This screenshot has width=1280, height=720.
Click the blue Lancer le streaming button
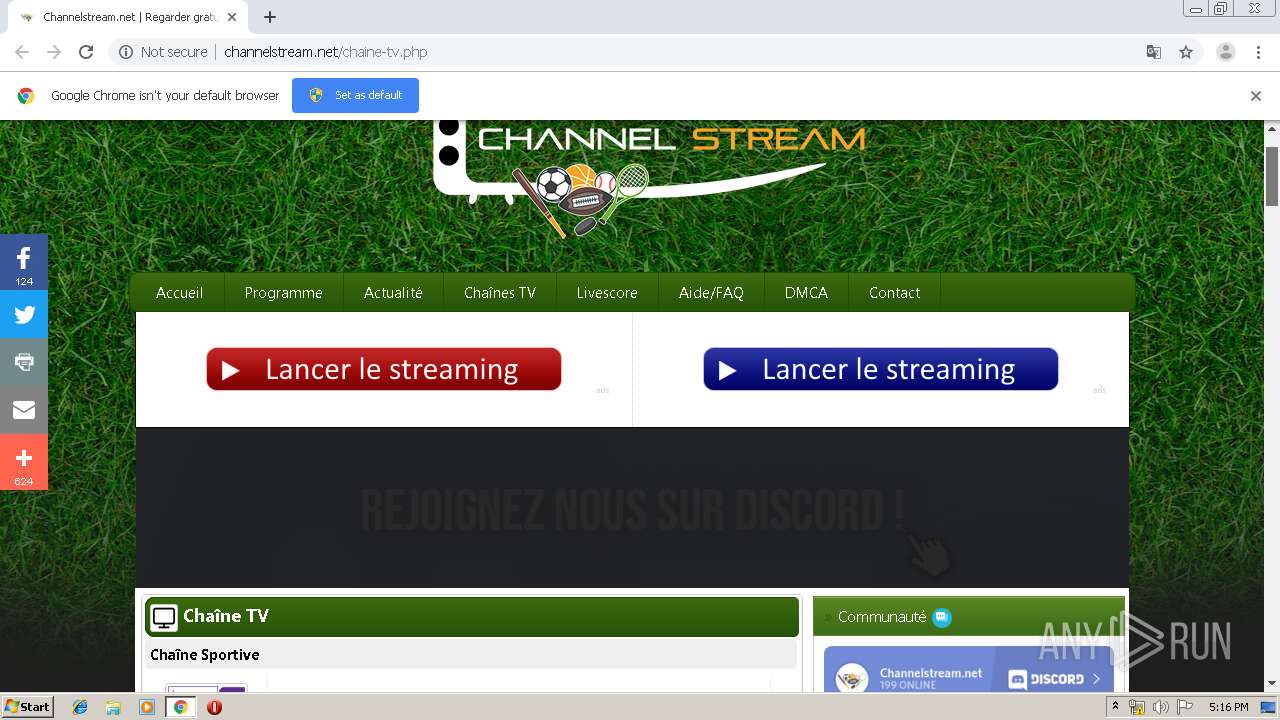[881, 369]
